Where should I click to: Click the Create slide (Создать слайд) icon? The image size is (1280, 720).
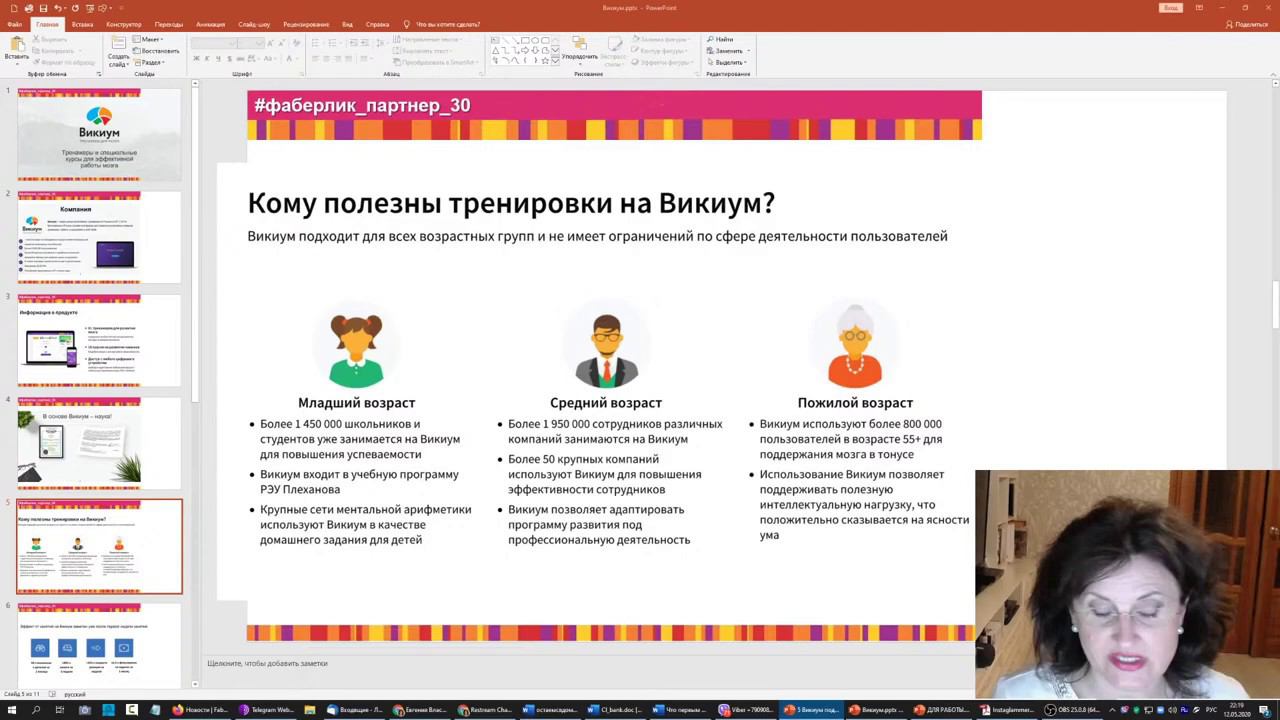click(119, 44)
